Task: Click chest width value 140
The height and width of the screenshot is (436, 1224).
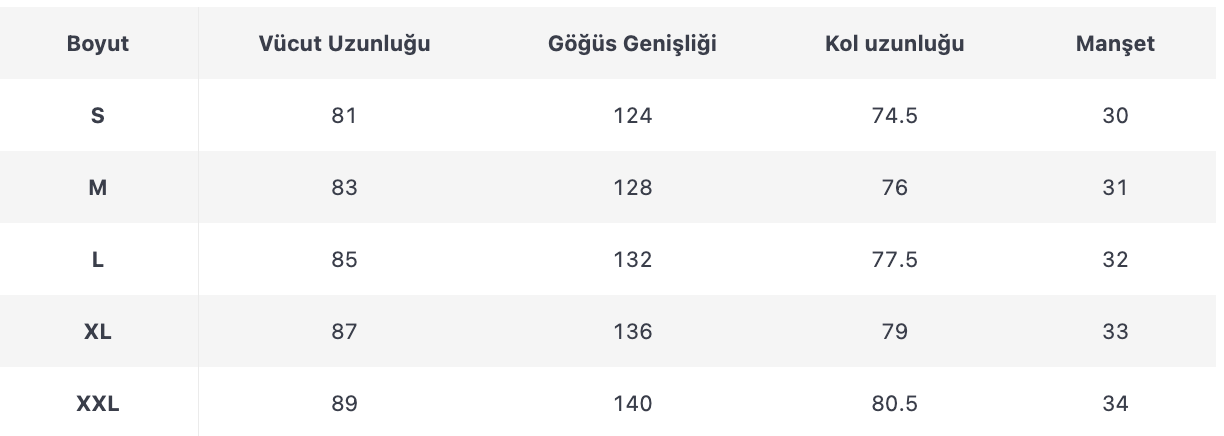Action: click(x=632, y=404)
